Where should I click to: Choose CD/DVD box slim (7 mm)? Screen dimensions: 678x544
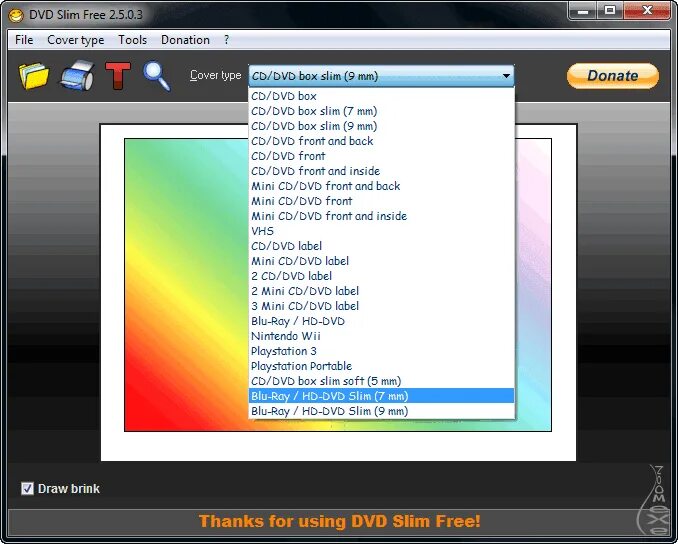(x=381, y=111)
